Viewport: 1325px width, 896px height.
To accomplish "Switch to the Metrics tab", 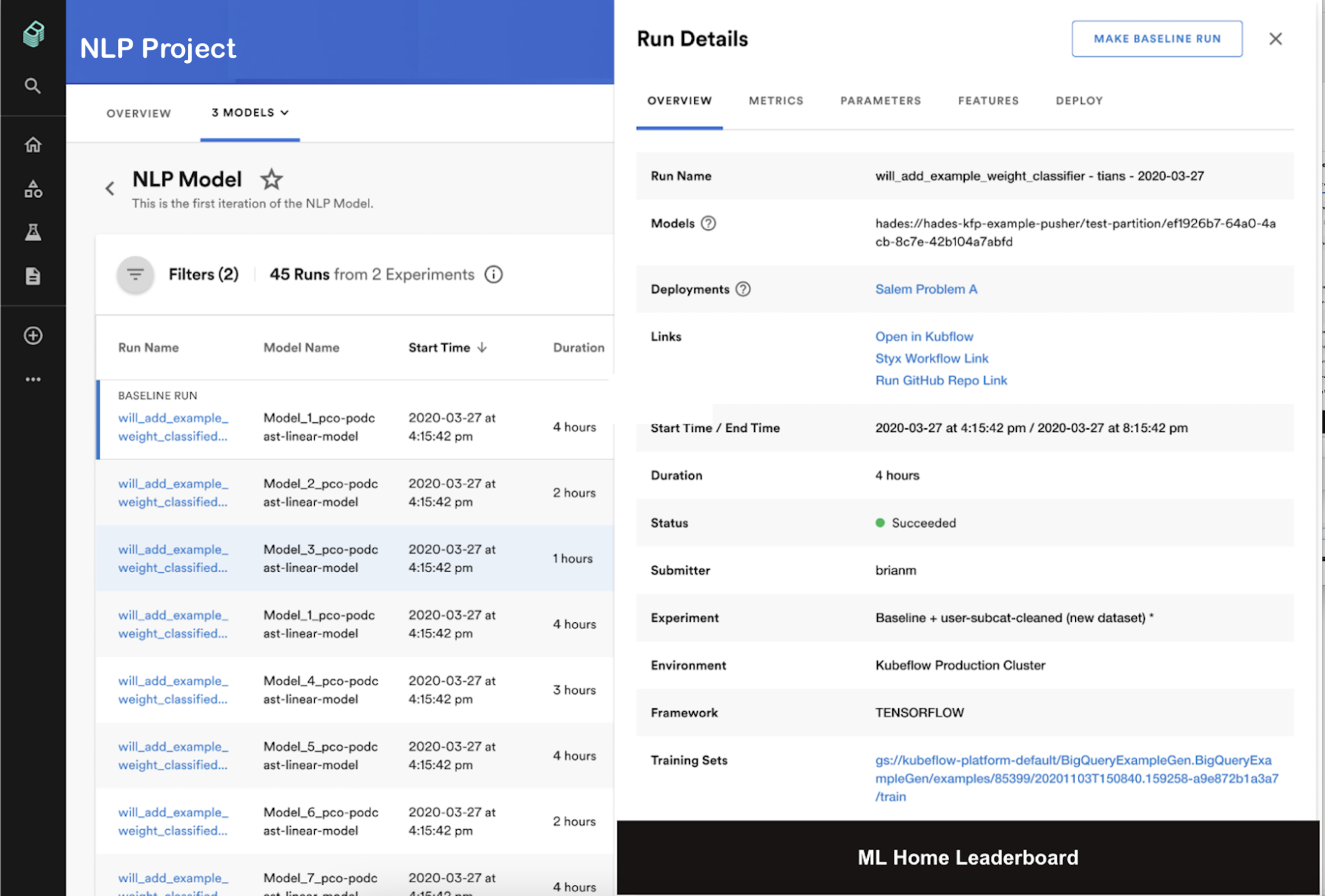I will [x=776, y=101].
